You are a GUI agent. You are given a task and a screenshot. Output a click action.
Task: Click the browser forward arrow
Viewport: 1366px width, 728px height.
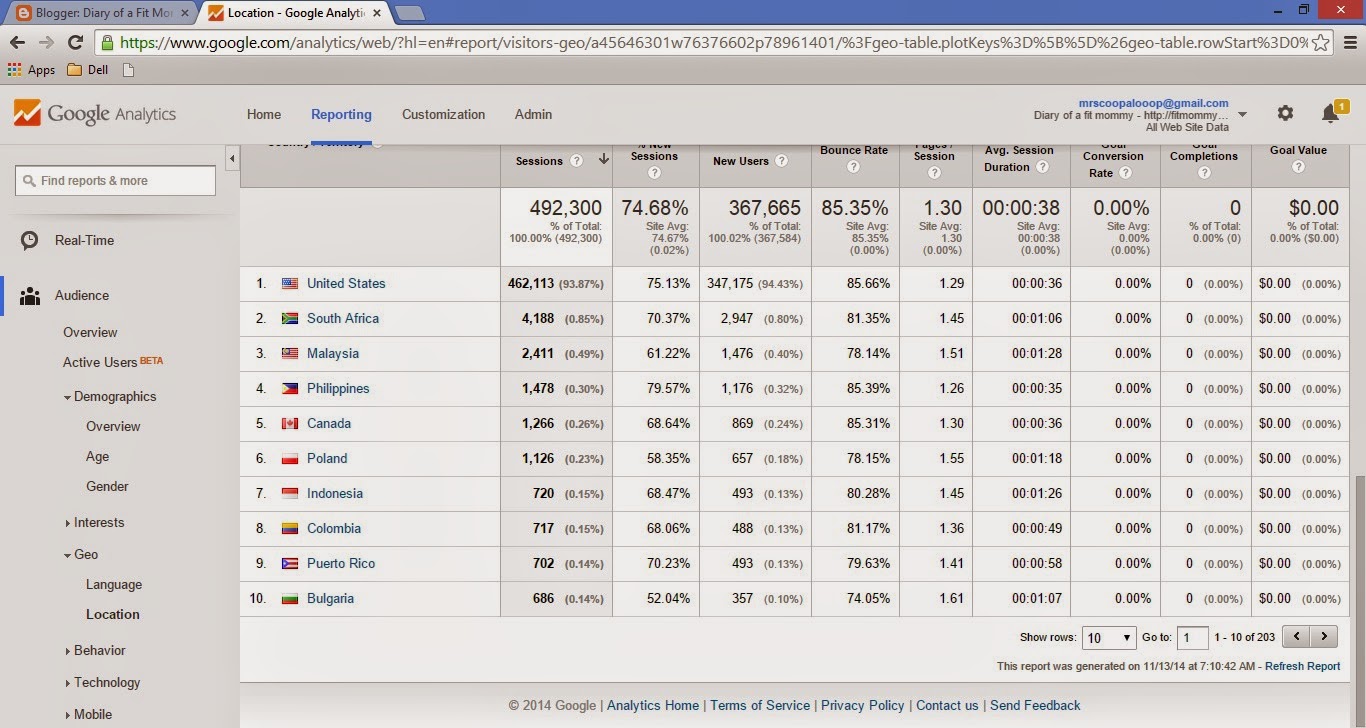point(46,42)
